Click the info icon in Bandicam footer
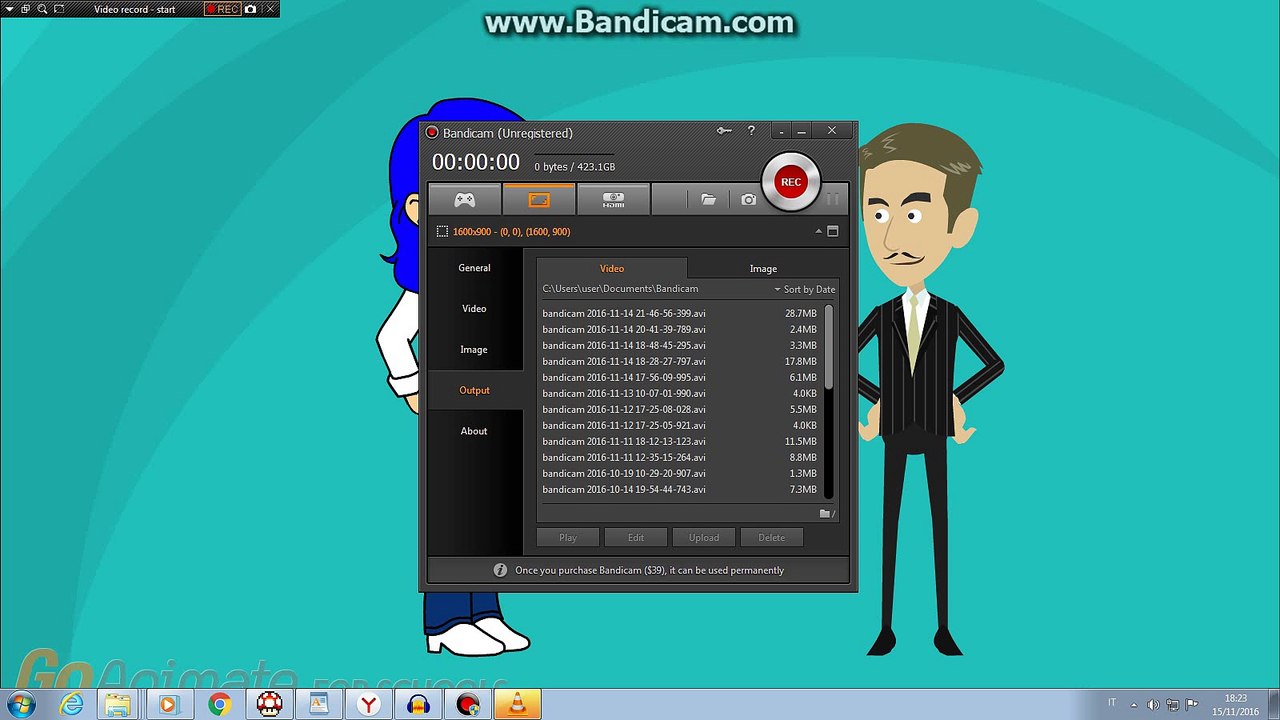Screen dimensions: 1280x720 [500, 570]
